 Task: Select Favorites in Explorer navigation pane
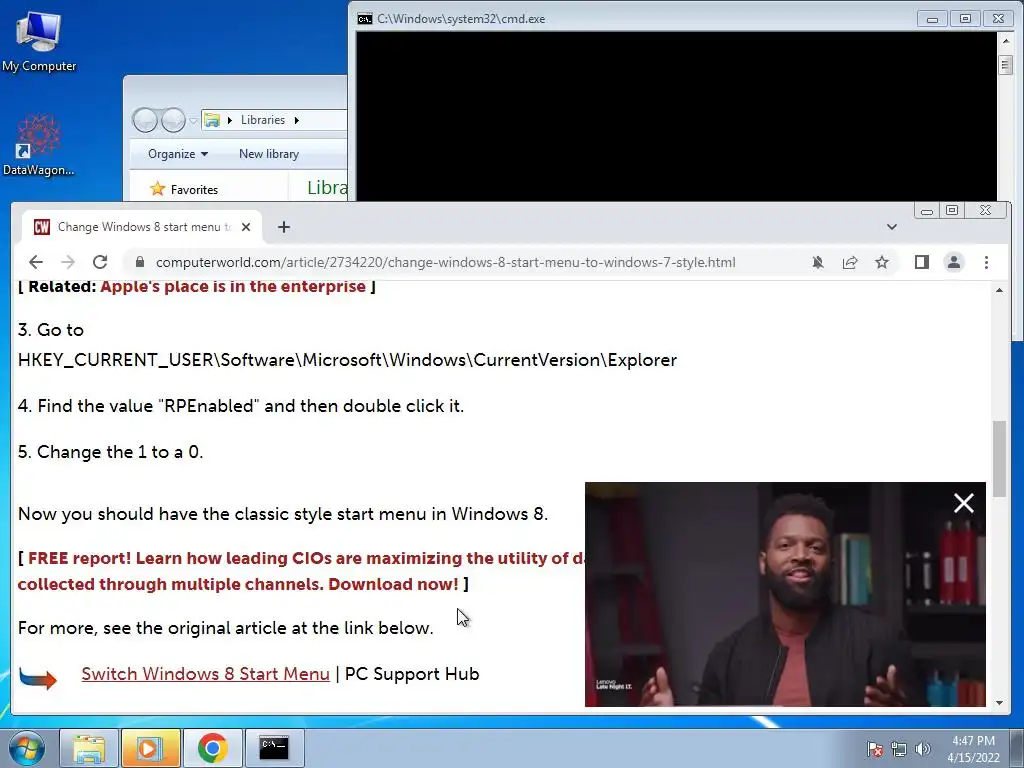[x=194, y=190]
